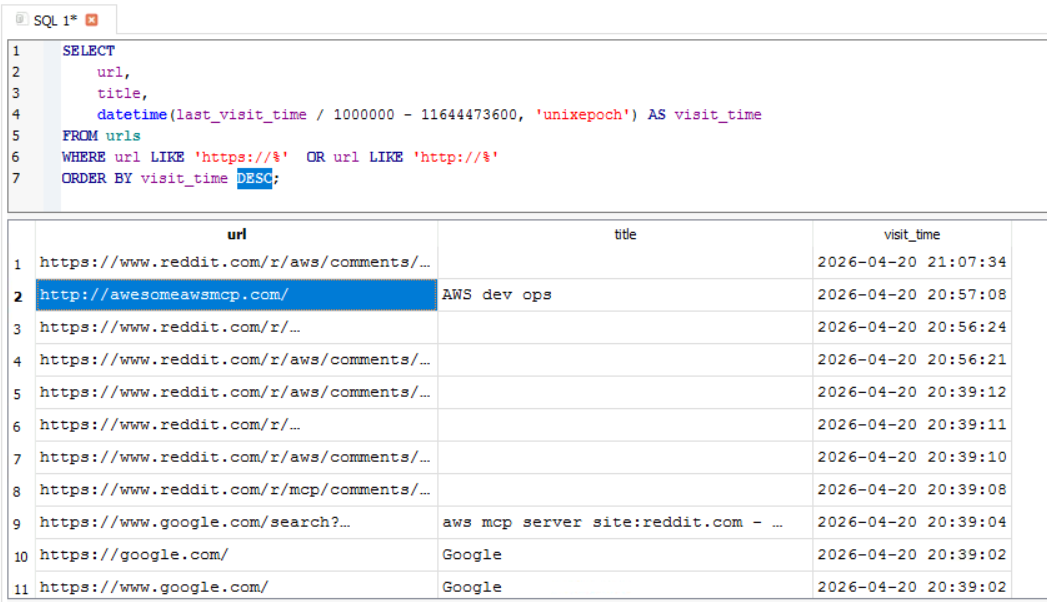Click the https://www.google.com/ url cell
Viewport: 1047px width, 602px height.
pos(236,587)
